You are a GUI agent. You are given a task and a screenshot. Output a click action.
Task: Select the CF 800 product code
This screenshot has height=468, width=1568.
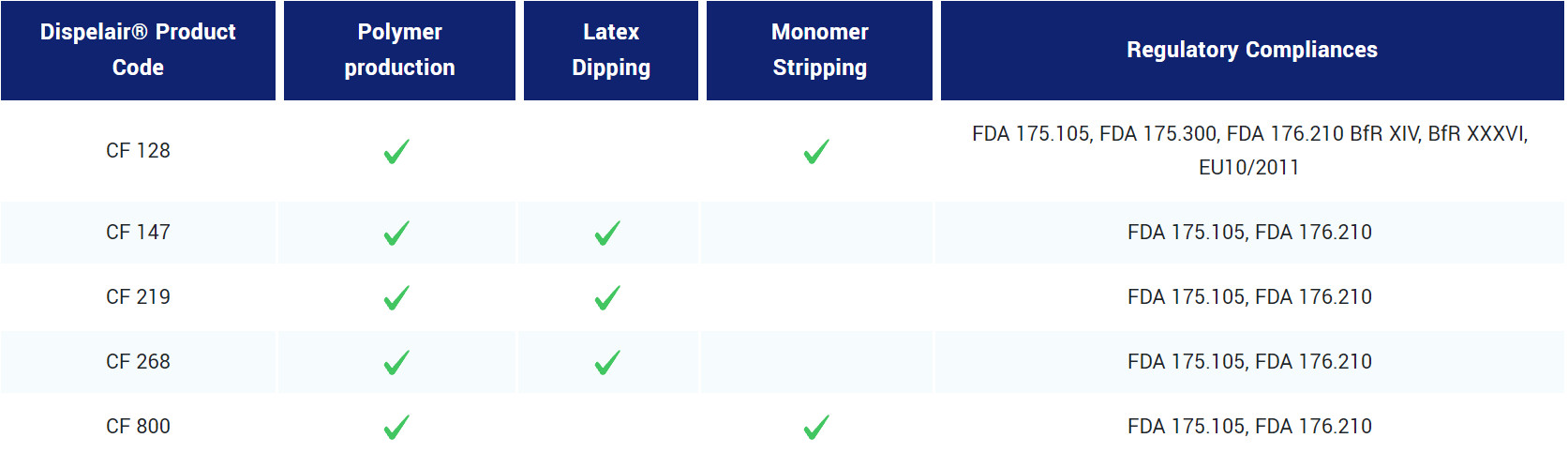point(138,427)
